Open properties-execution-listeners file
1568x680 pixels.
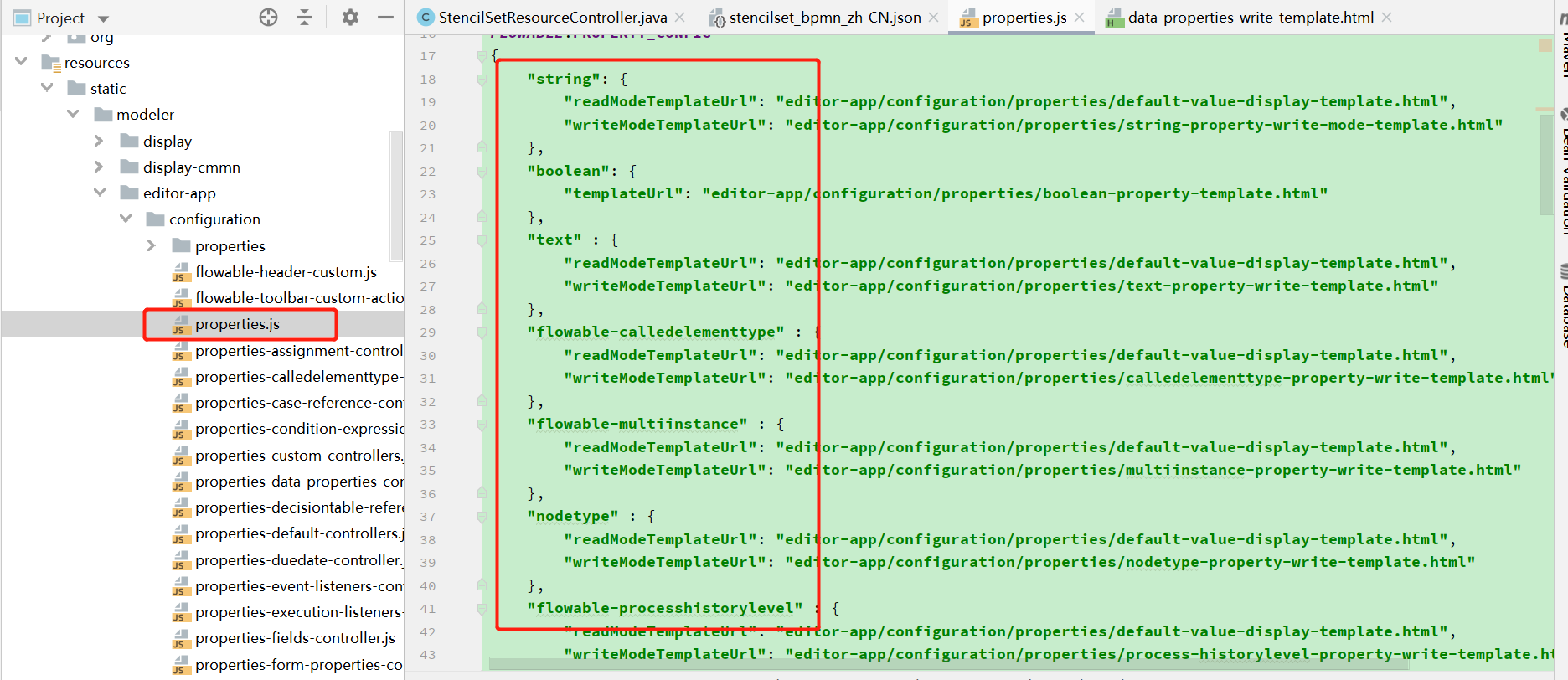(299, 611)
